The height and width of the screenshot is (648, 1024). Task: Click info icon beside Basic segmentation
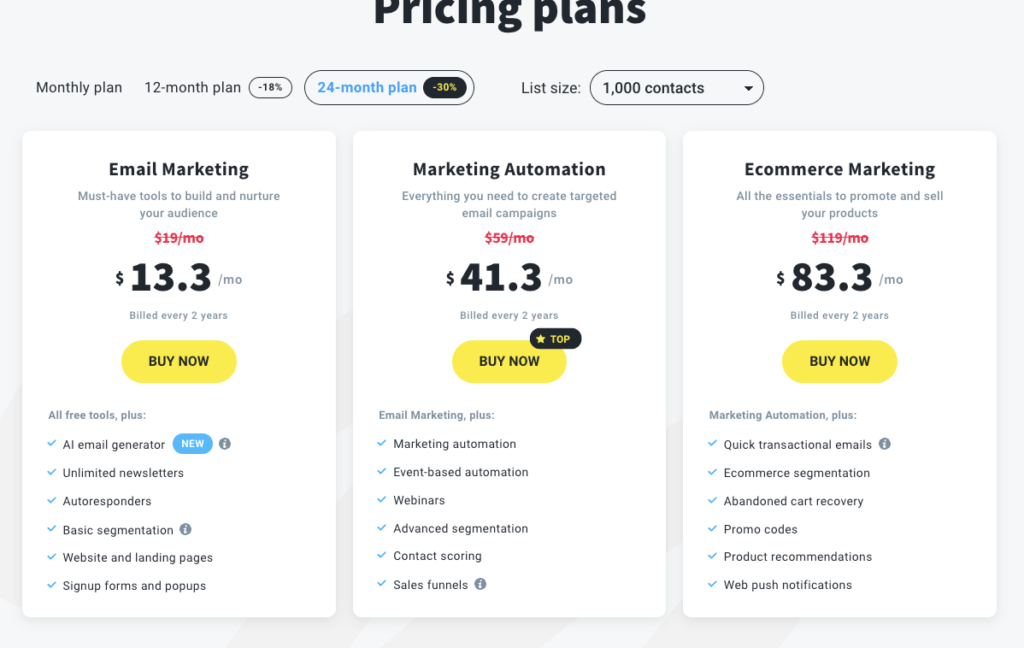click(186, 529)
